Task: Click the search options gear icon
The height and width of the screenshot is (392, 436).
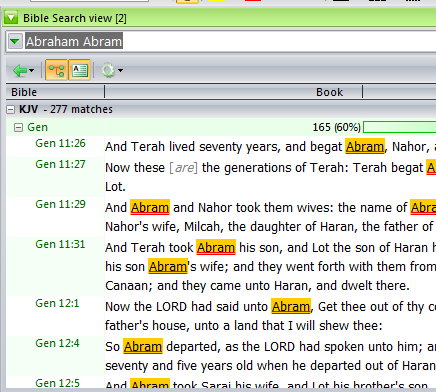Action: [x=108, y=70]
